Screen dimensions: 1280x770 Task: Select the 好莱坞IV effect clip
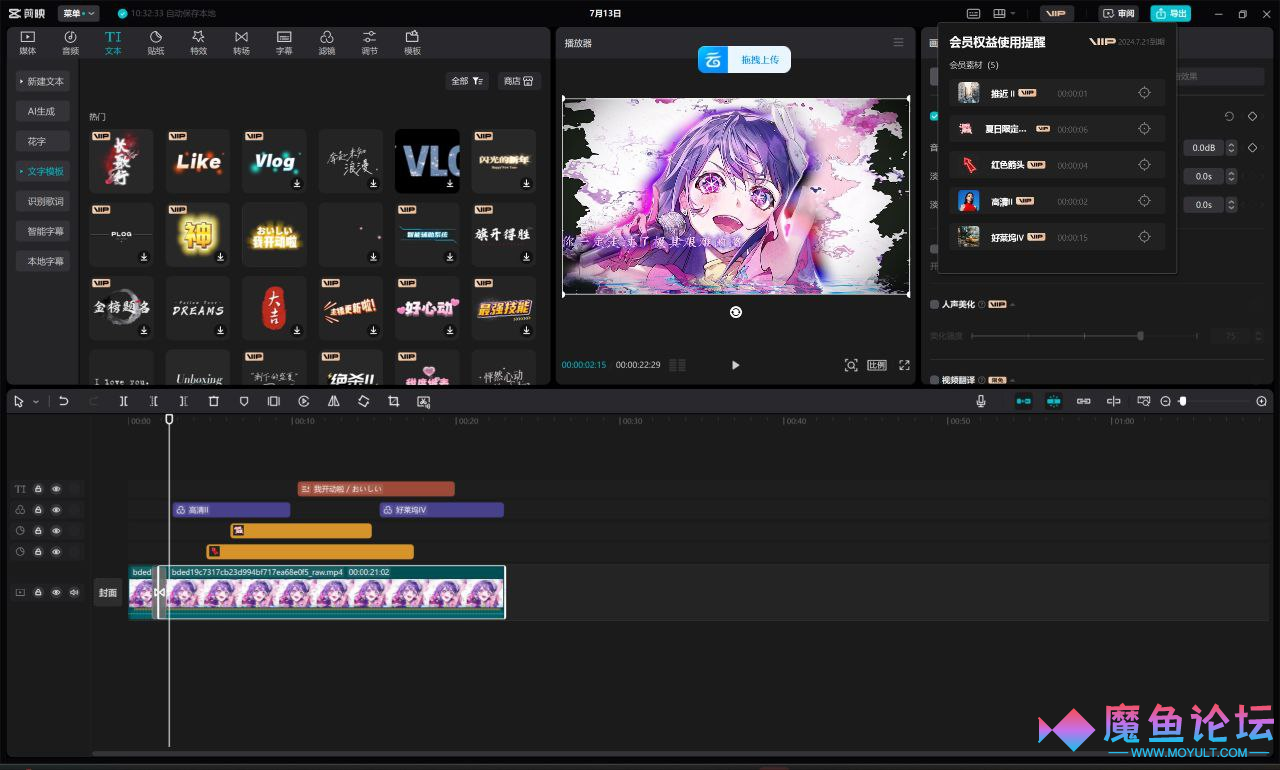click(442, 510)
